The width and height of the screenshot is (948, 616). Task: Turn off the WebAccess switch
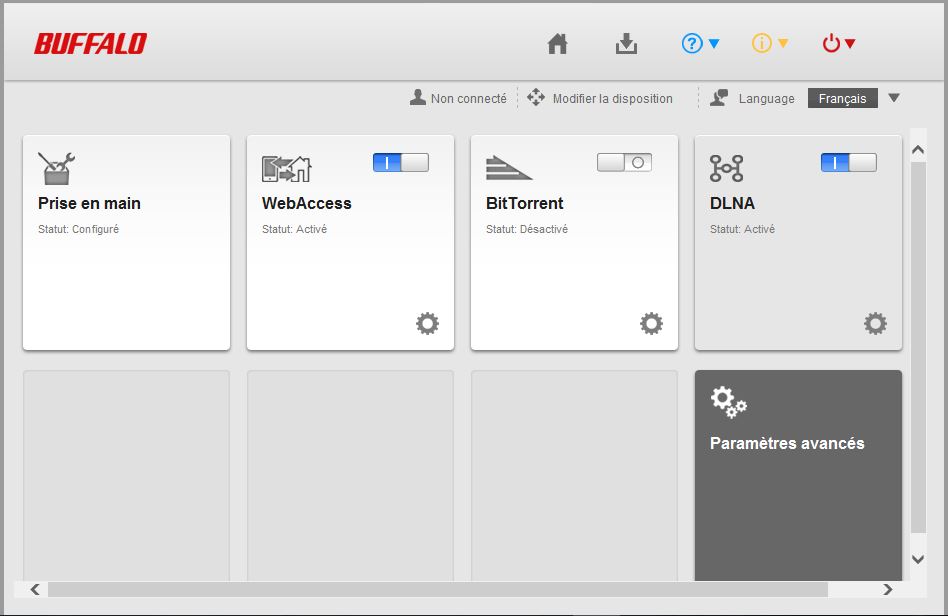401,163
